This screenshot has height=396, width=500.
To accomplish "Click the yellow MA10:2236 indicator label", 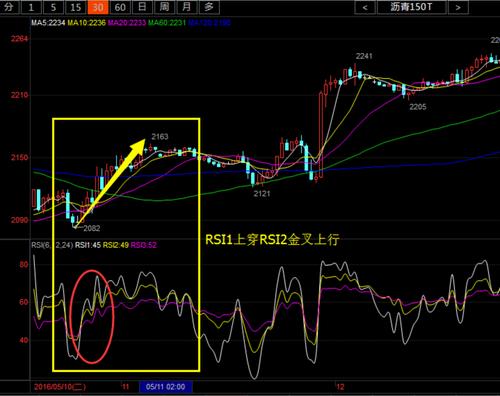I will tap(87, 23).
